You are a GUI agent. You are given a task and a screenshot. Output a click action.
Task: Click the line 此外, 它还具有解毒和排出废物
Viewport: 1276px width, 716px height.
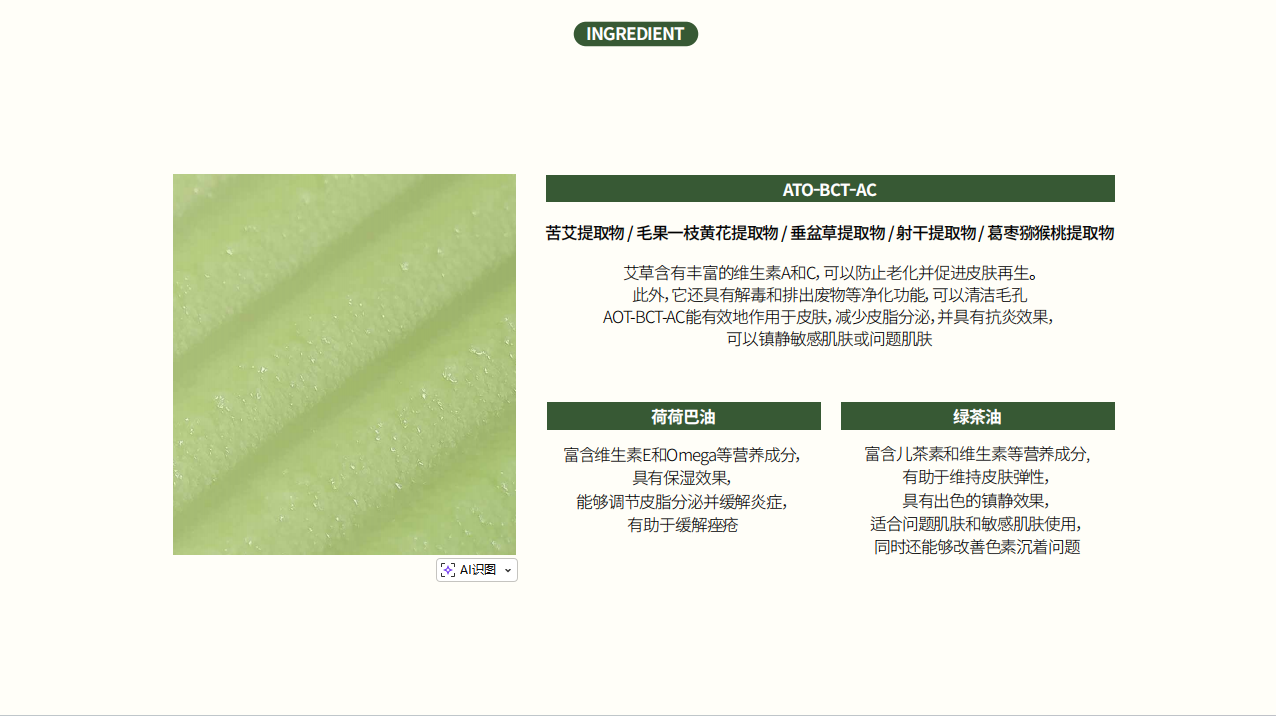[830, 295]
